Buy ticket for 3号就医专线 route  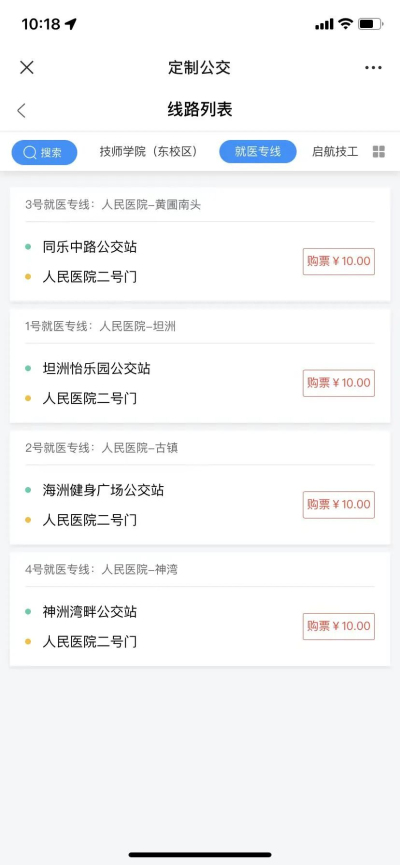(x=339, y=261)
